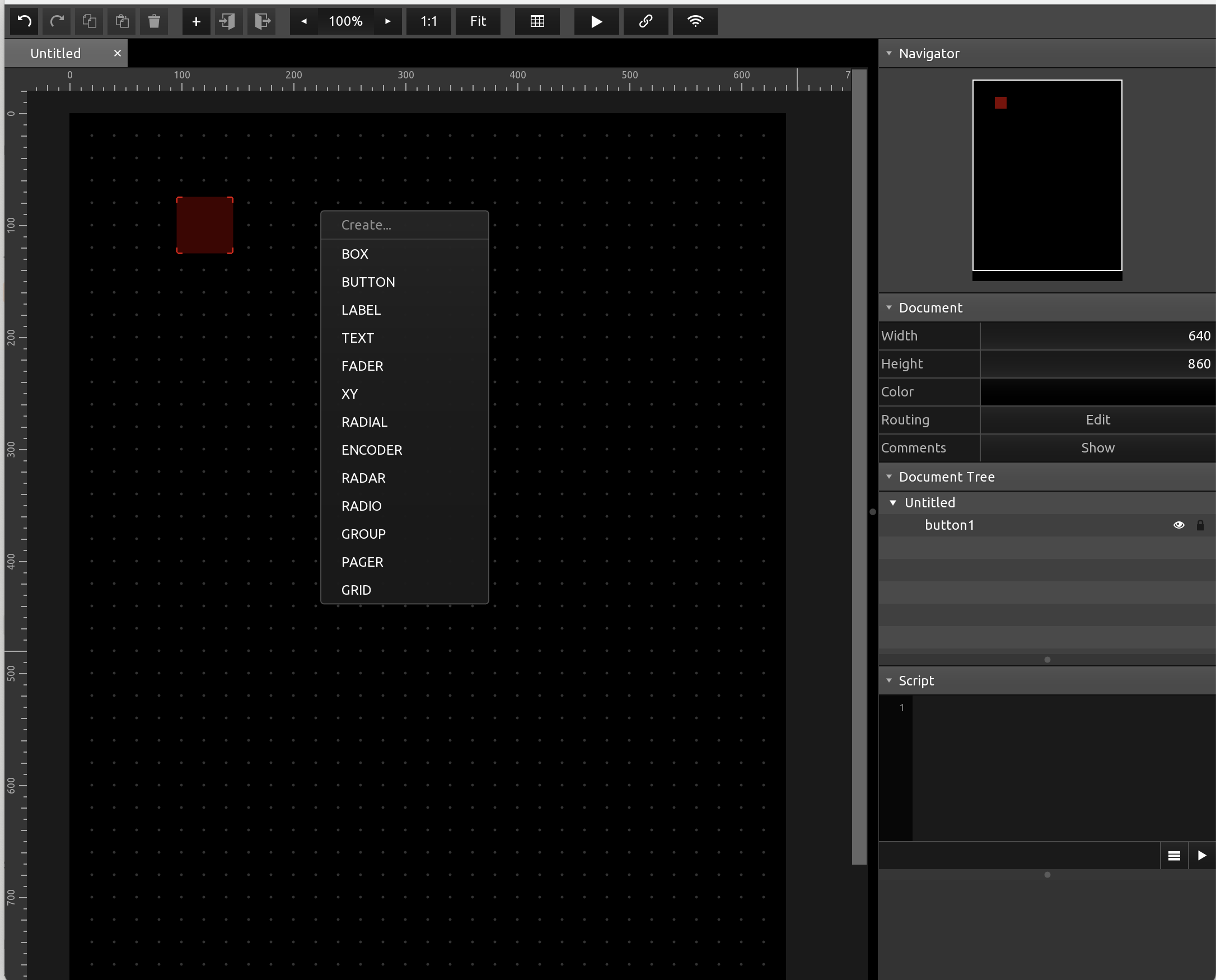
Task: Toggle the lock icon for button1
Action: click(x=1200, y=525)
